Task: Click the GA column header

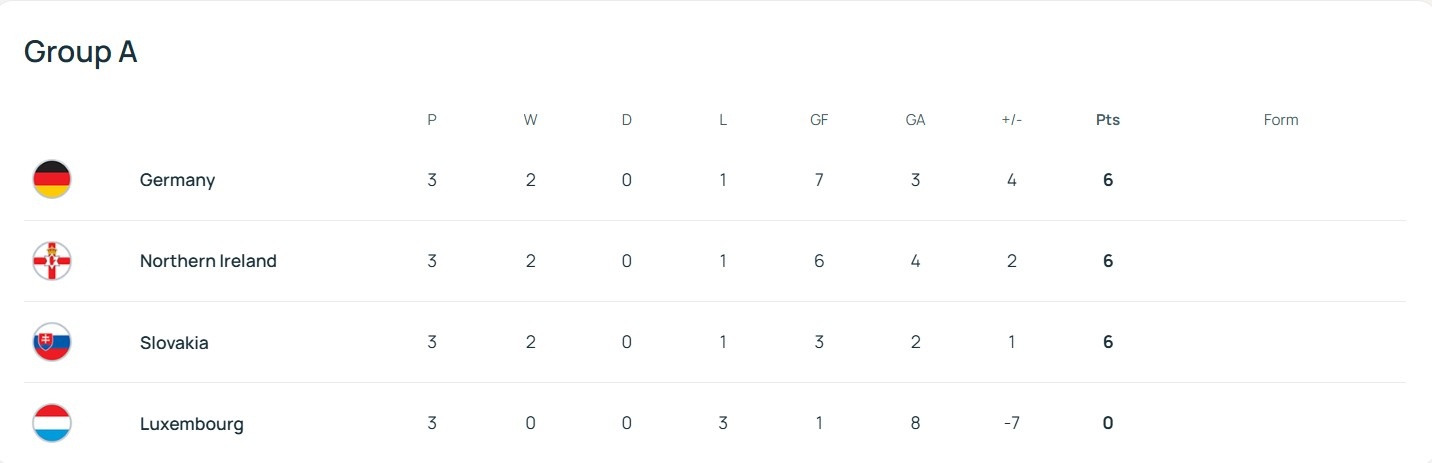Action: click(915, 120)
